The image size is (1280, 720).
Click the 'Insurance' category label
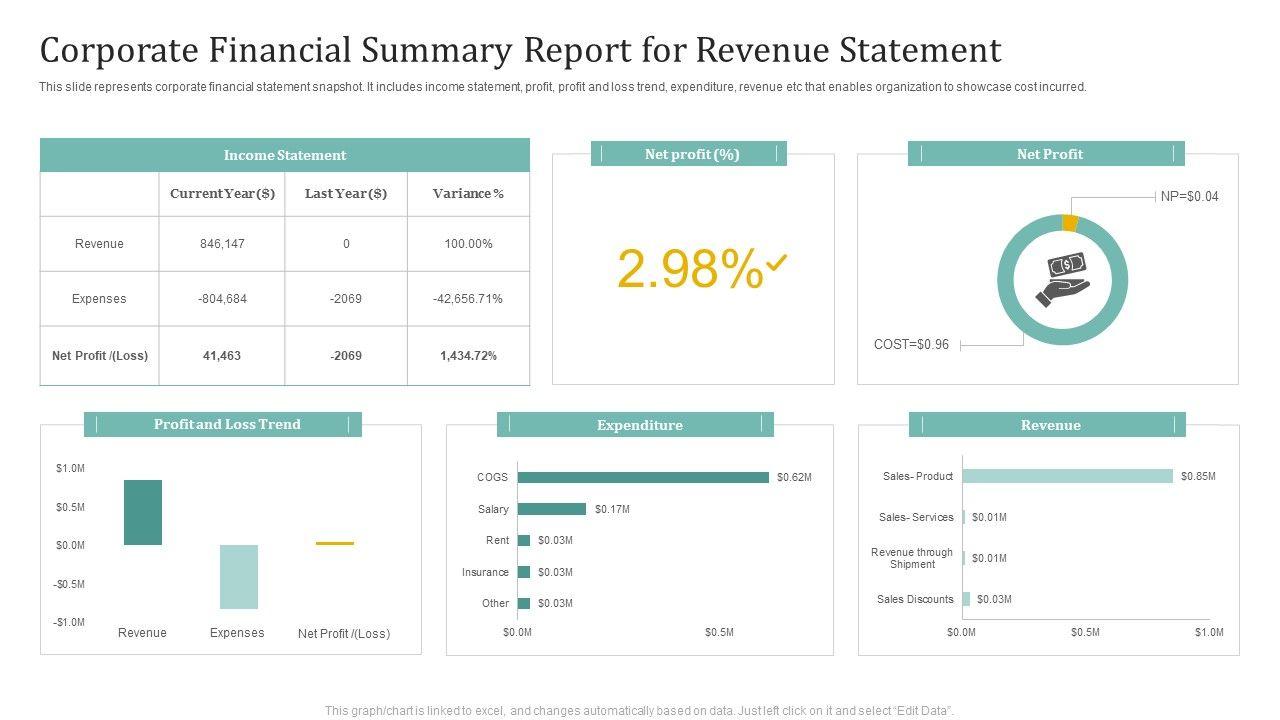[485, 573]
